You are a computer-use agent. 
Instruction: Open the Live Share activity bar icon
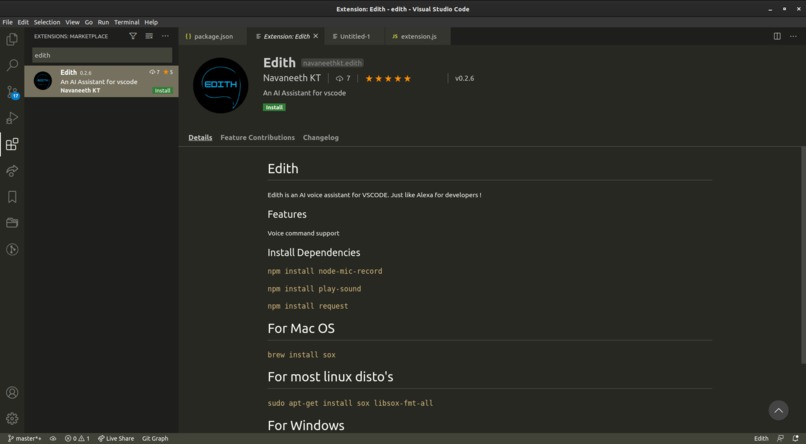12,171
